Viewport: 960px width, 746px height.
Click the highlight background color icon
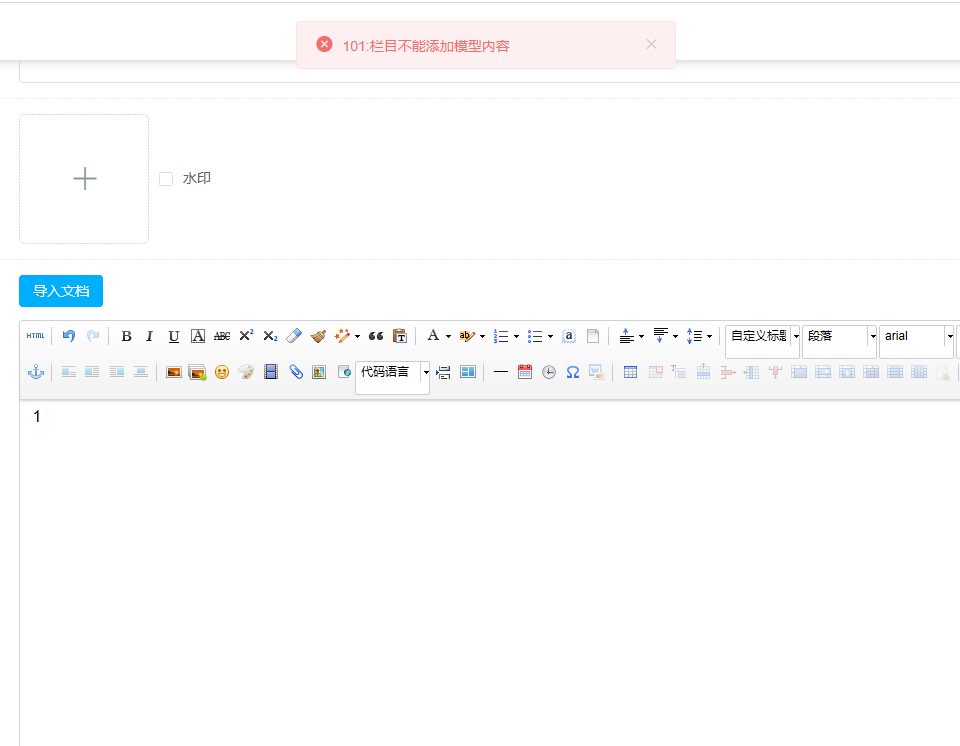467,336
